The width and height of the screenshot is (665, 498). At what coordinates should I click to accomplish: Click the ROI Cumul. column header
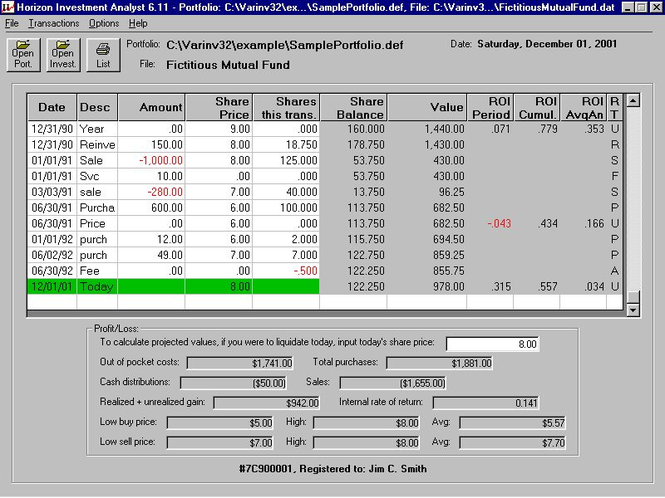point(537,108)
